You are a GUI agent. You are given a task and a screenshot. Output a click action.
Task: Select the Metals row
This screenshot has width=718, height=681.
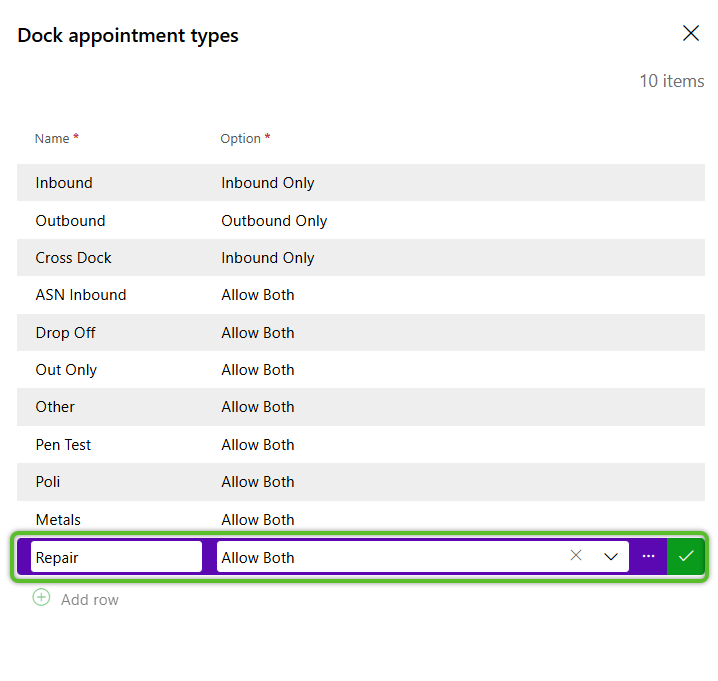[361, 519]
